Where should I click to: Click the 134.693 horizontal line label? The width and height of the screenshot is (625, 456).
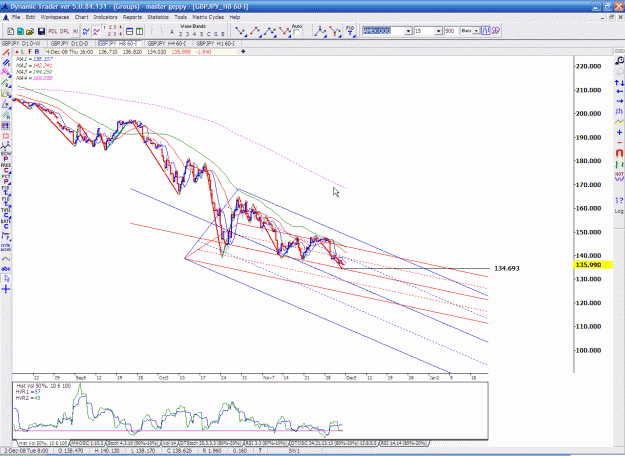pos(507,269)
